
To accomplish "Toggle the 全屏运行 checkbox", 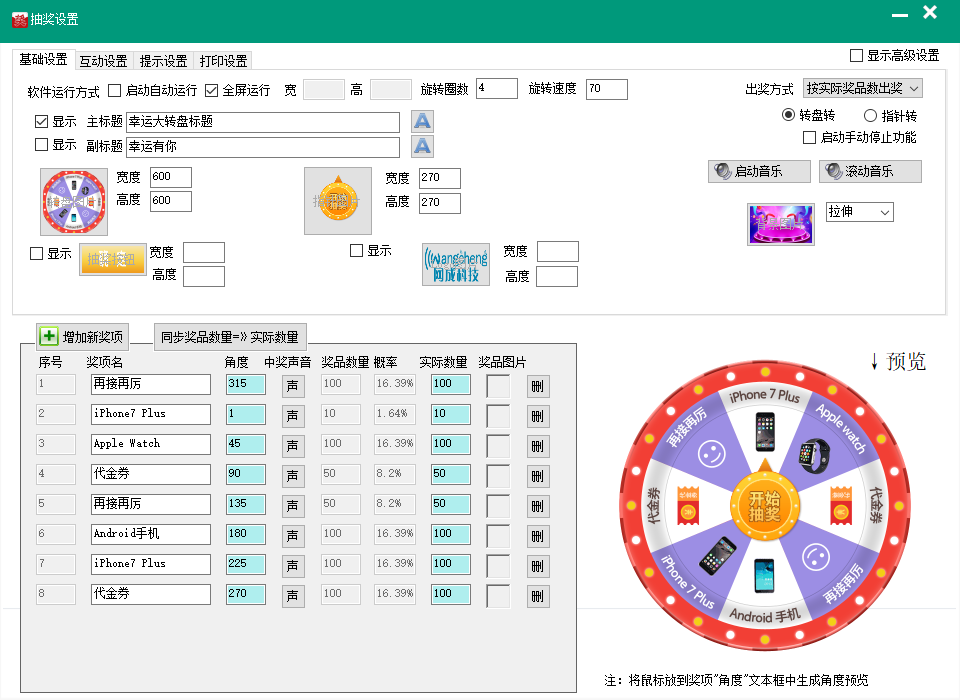I will click(x=212, y=90).
